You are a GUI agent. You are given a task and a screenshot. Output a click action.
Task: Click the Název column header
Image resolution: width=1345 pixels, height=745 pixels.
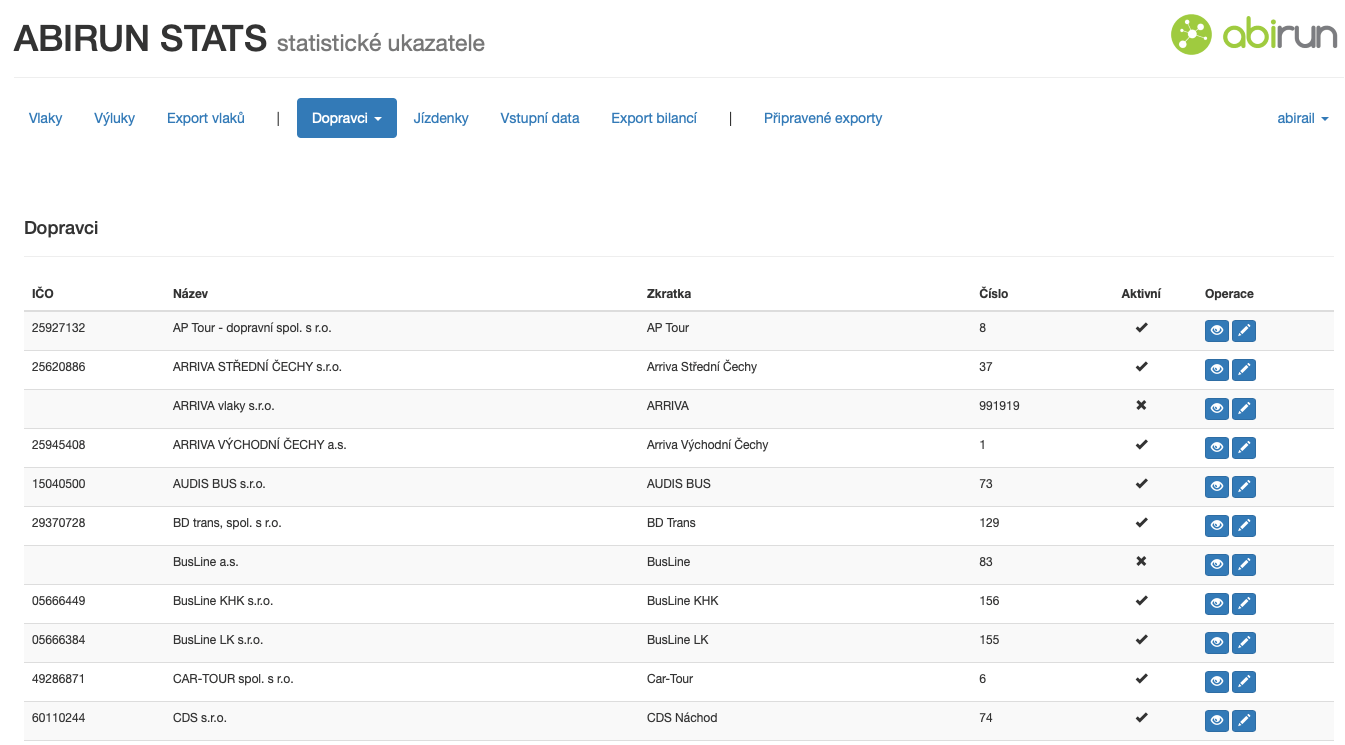click(x=190, y=294)
